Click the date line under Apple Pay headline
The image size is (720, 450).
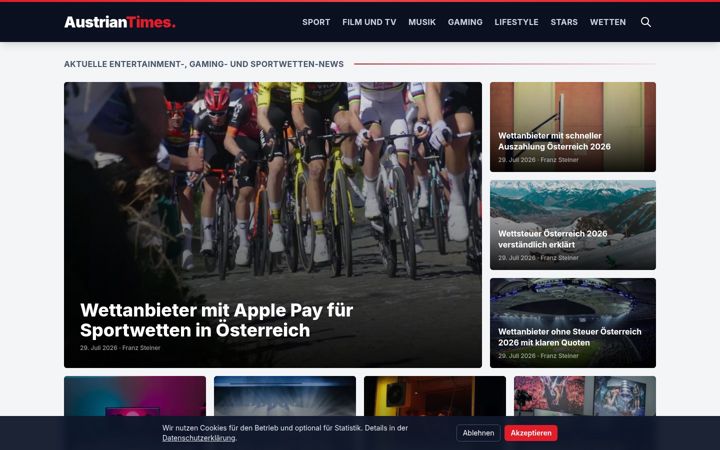[120, 348]
